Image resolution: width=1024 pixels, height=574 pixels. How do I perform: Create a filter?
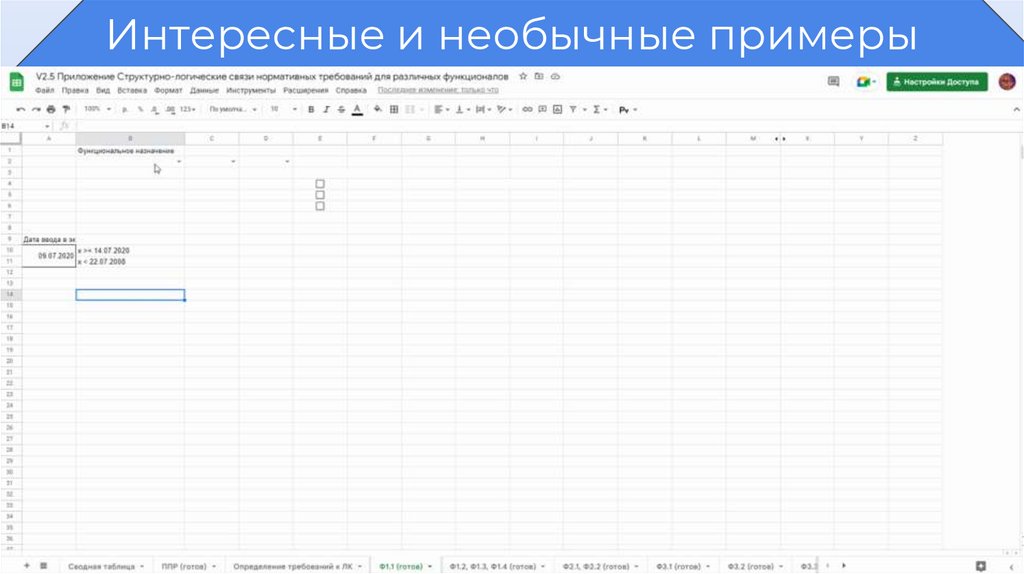(x=573, y=110)
